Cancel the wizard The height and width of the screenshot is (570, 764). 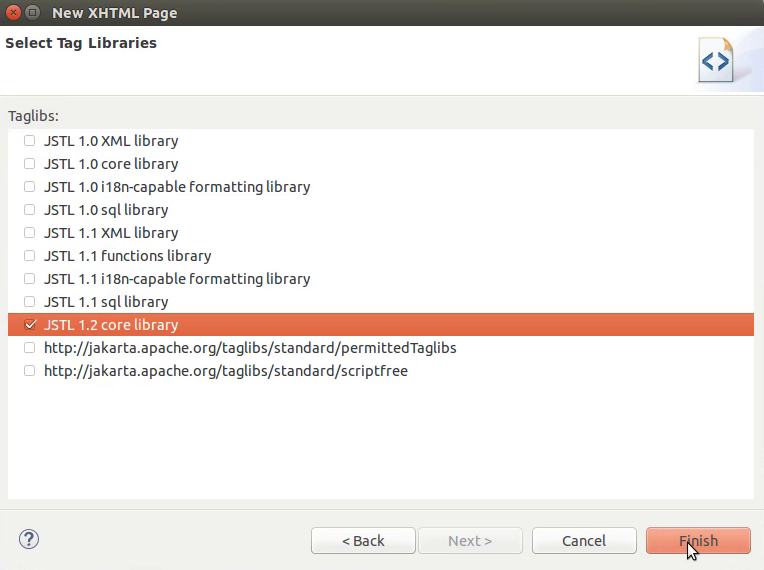tap(584, 541)
